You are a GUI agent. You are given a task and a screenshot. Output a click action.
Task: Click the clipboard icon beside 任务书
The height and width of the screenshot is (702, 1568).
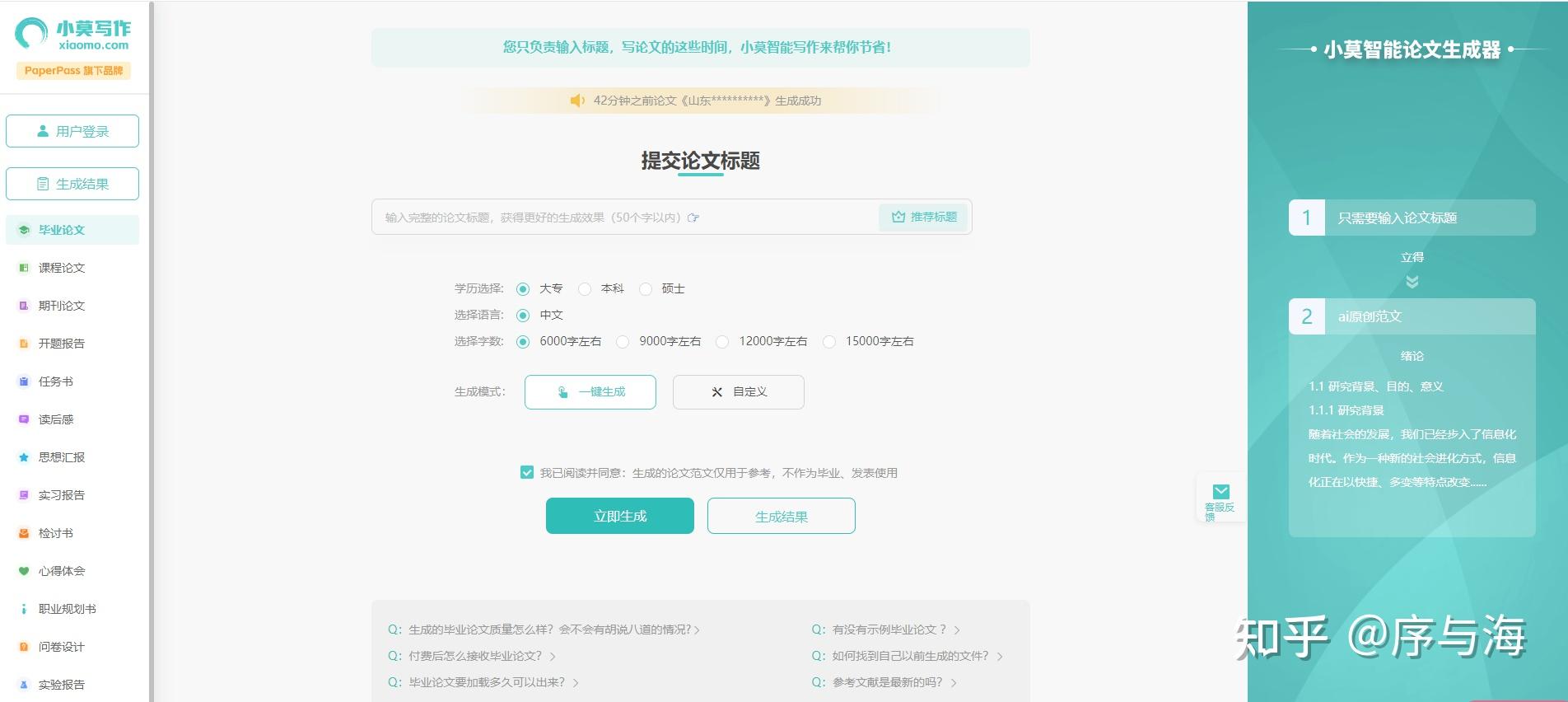point(24,381)
